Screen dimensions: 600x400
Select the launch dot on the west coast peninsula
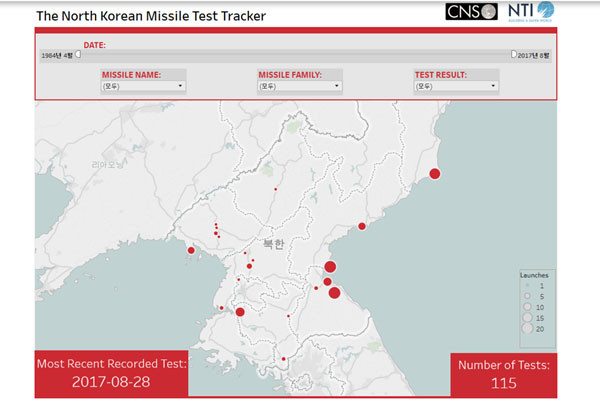(191, 250)
